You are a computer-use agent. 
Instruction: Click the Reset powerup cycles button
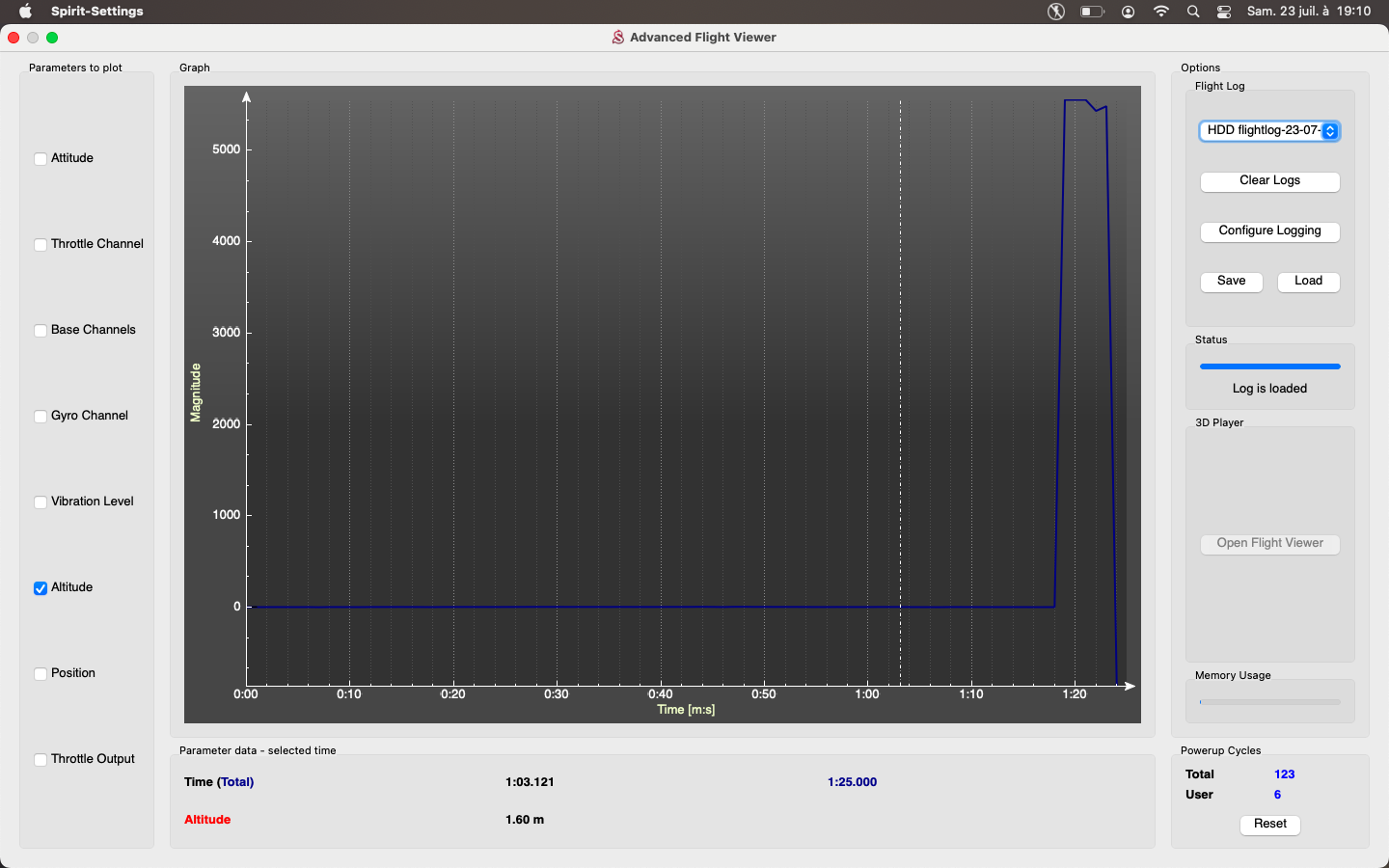click(1269, 825)
